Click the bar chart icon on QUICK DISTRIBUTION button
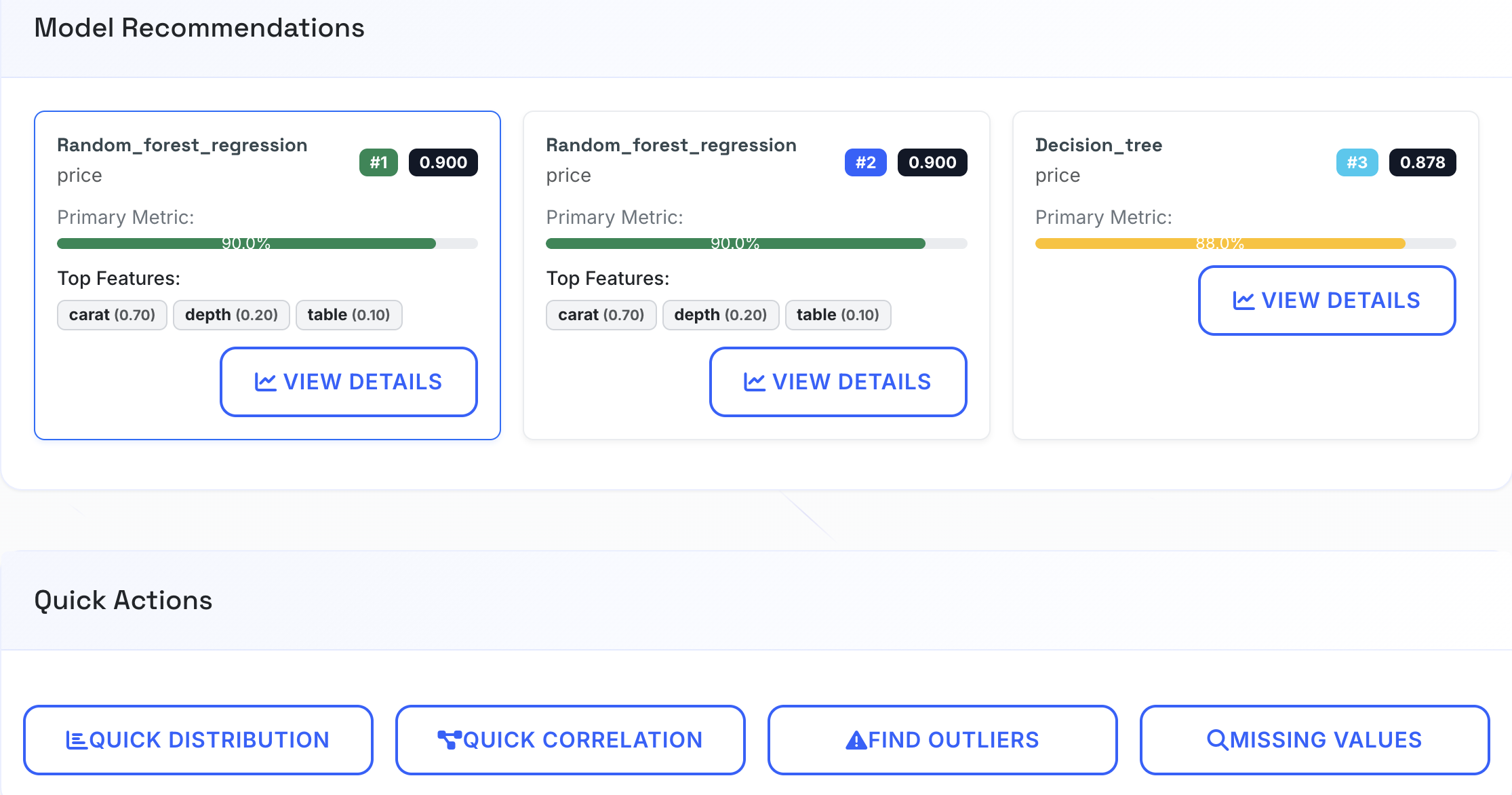 [78, 739]
